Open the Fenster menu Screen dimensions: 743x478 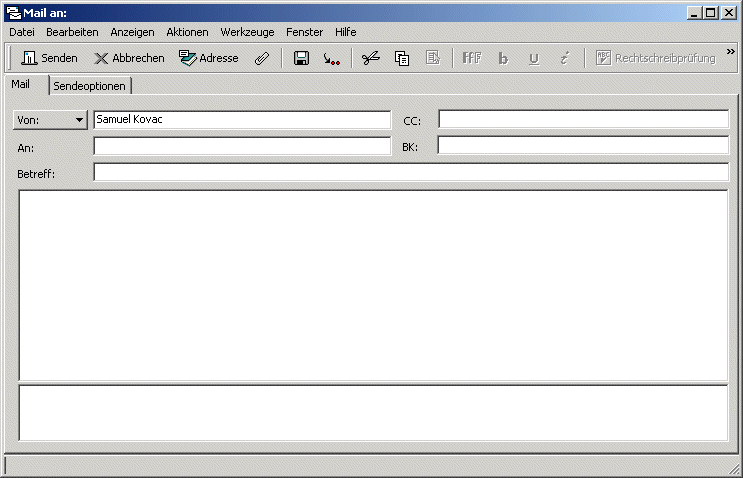pyautogui.click(x=304, y=32)
